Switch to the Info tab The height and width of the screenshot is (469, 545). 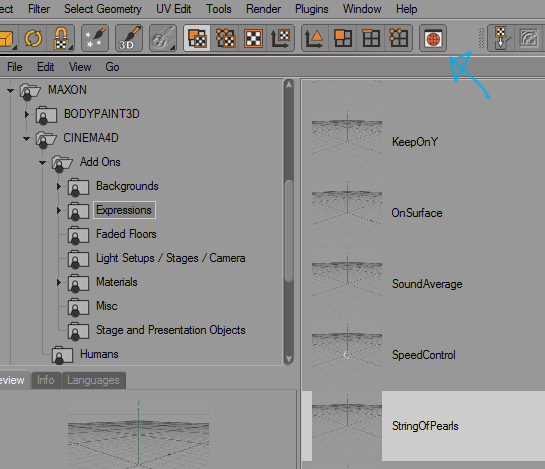(46, 380)
